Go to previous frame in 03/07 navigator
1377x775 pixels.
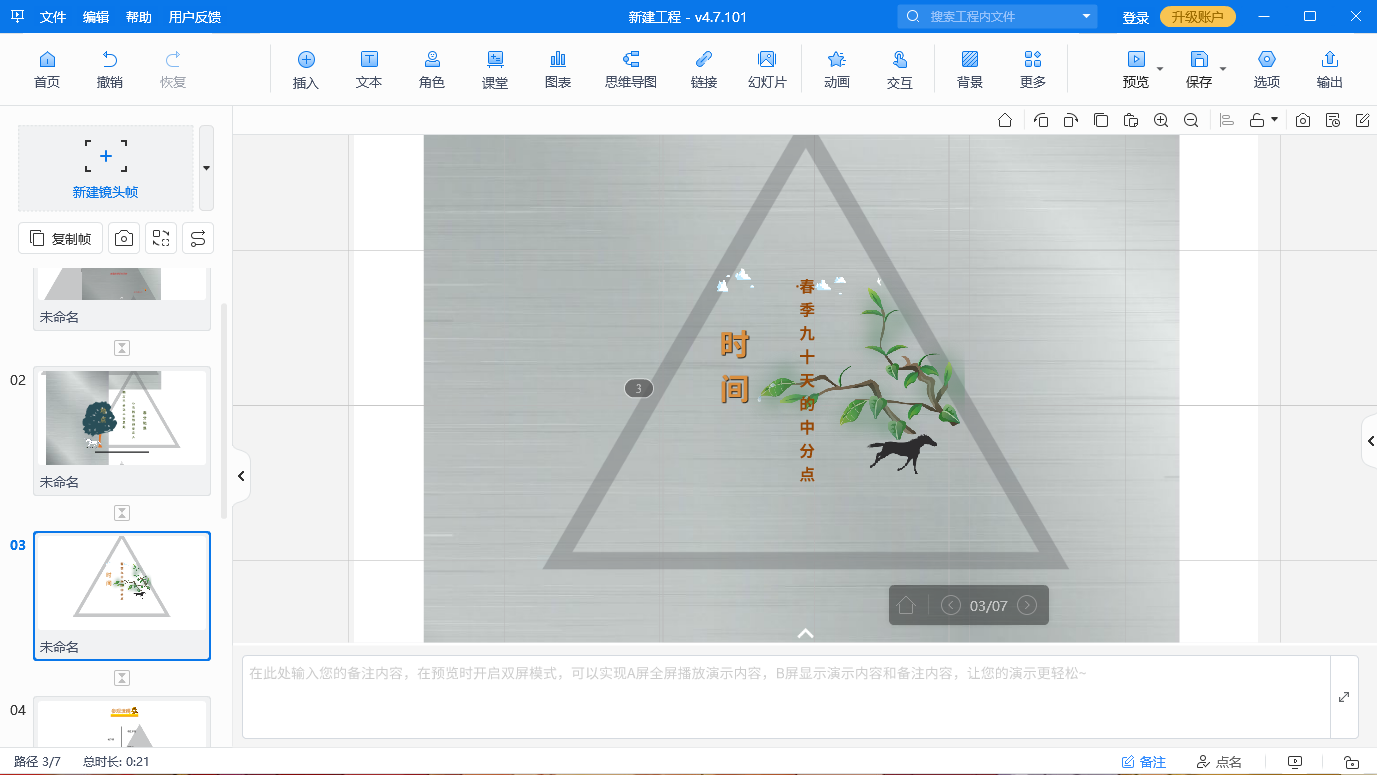pos(951,605)
